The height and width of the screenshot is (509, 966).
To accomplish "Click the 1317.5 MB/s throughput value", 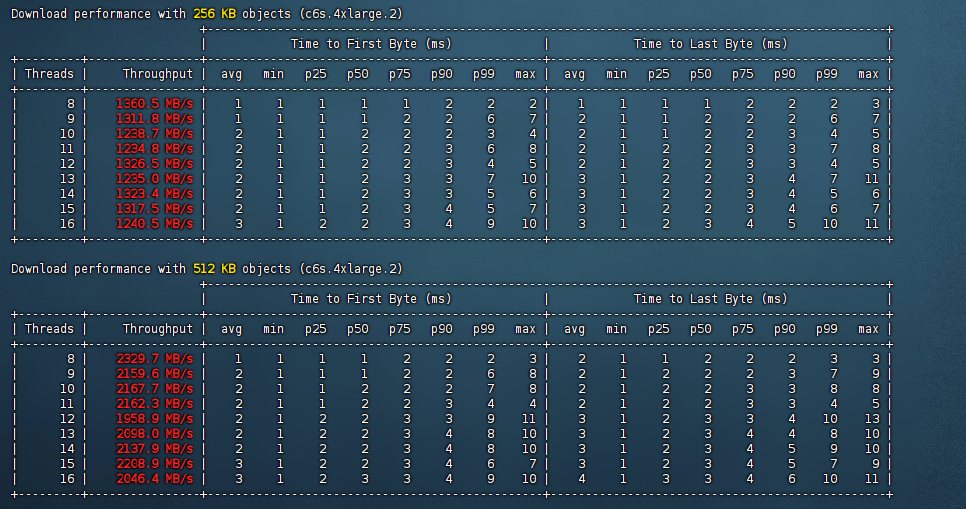I will click(x=155, y=209).
